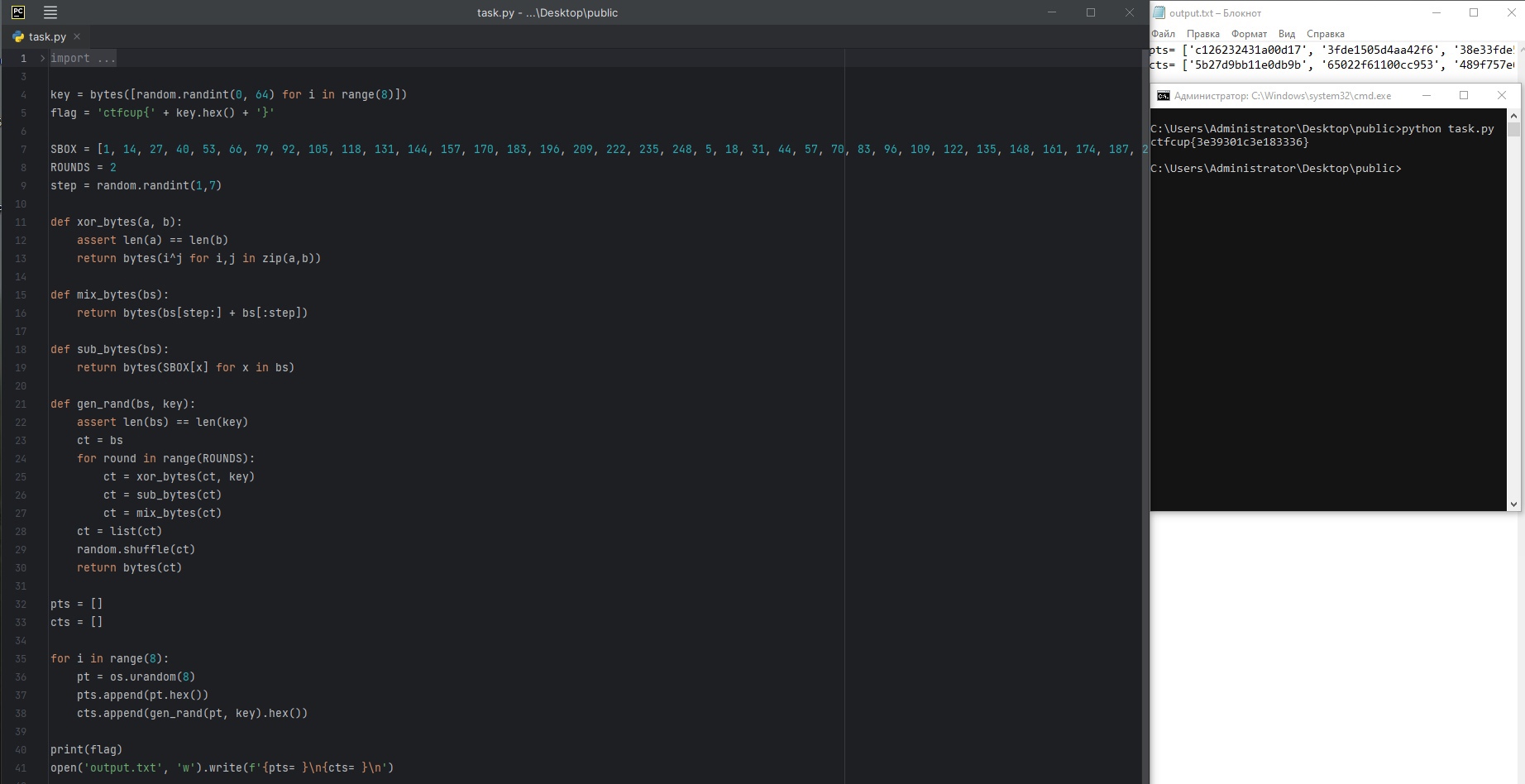
Task: Click the cmd window scrollbar up arrow
Action: point(1513,117)
